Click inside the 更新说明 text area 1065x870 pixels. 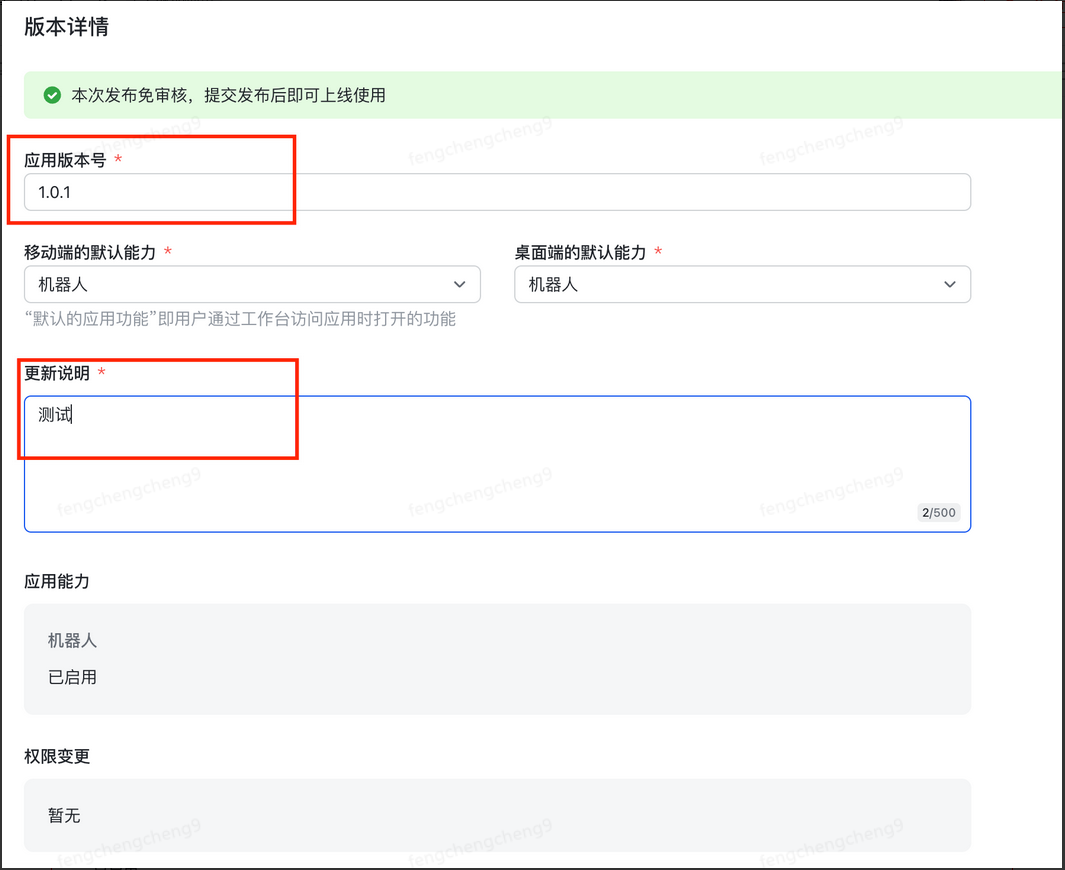[x=500, y=460]
